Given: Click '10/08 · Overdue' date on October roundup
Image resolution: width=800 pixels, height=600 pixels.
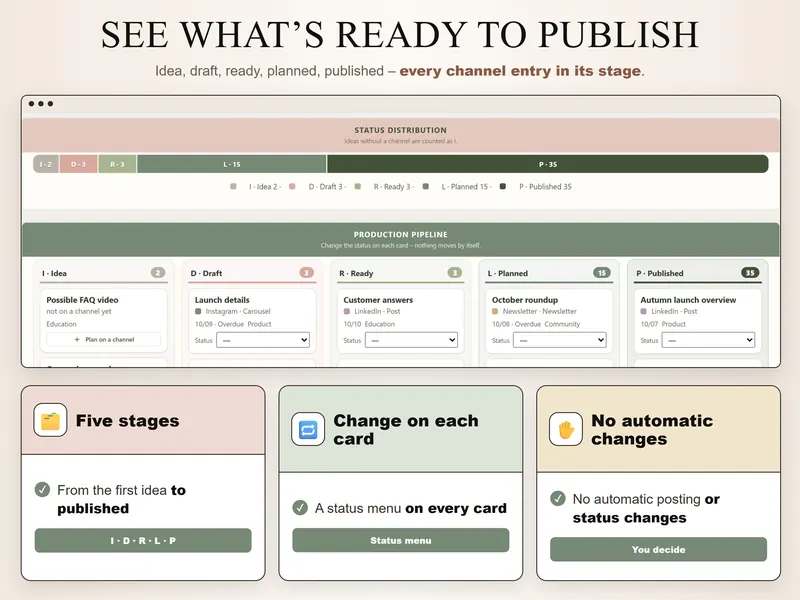Looking at the screenshot, I should click(x=516, y=324).
